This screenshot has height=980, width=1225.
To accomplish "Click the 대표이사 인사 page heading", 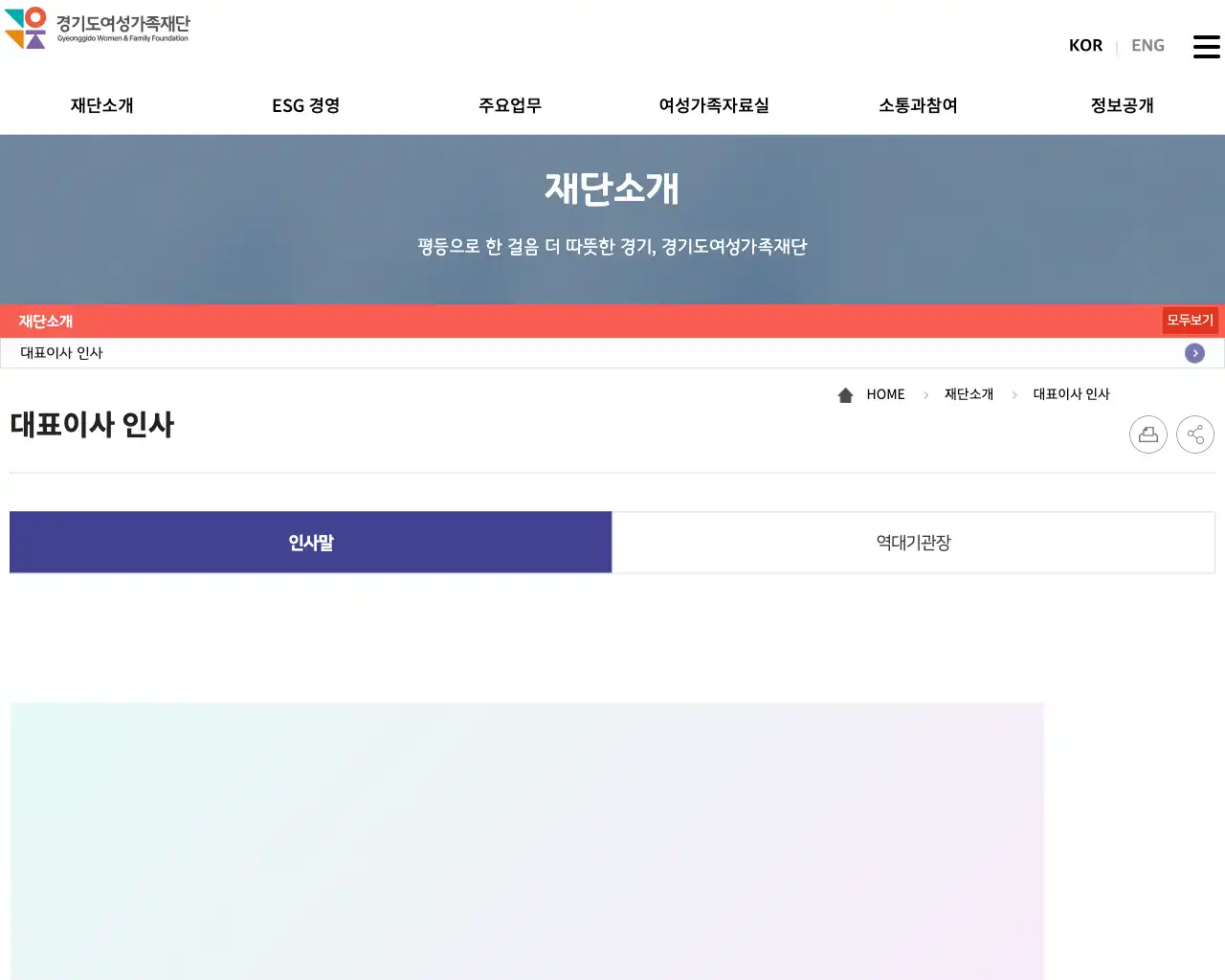I will pos(92,425).
